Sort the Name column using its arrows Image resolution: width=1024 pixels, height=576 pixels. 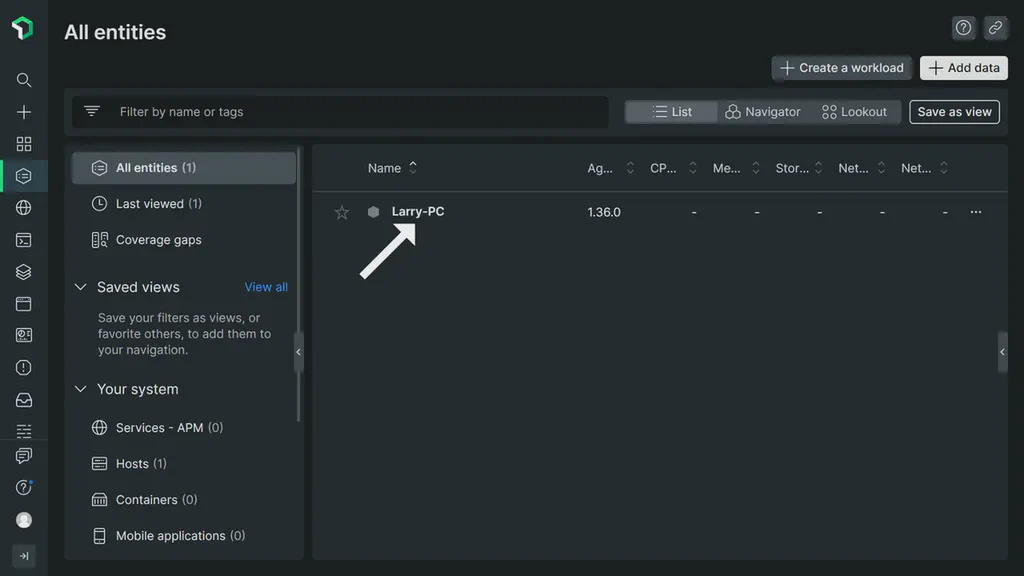tap(411, 167)
